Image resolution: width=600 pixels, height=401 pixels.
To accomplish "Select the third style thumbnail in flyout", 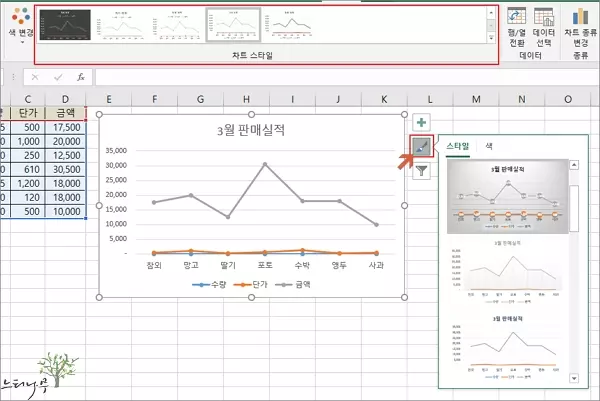I will [508, 347].
